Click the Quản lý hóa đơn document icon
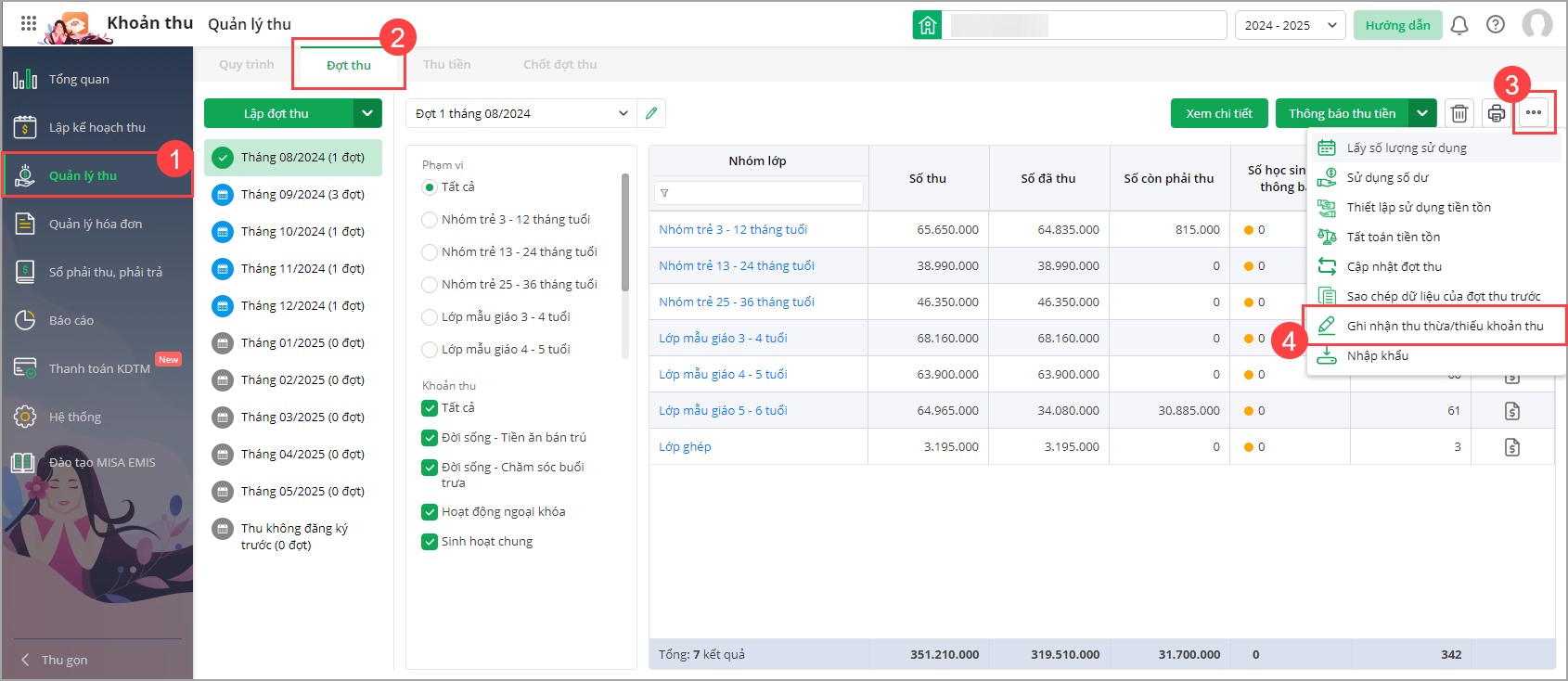Image resolution: width=1568 pixels, height=681 pixels. pos(25,224)
